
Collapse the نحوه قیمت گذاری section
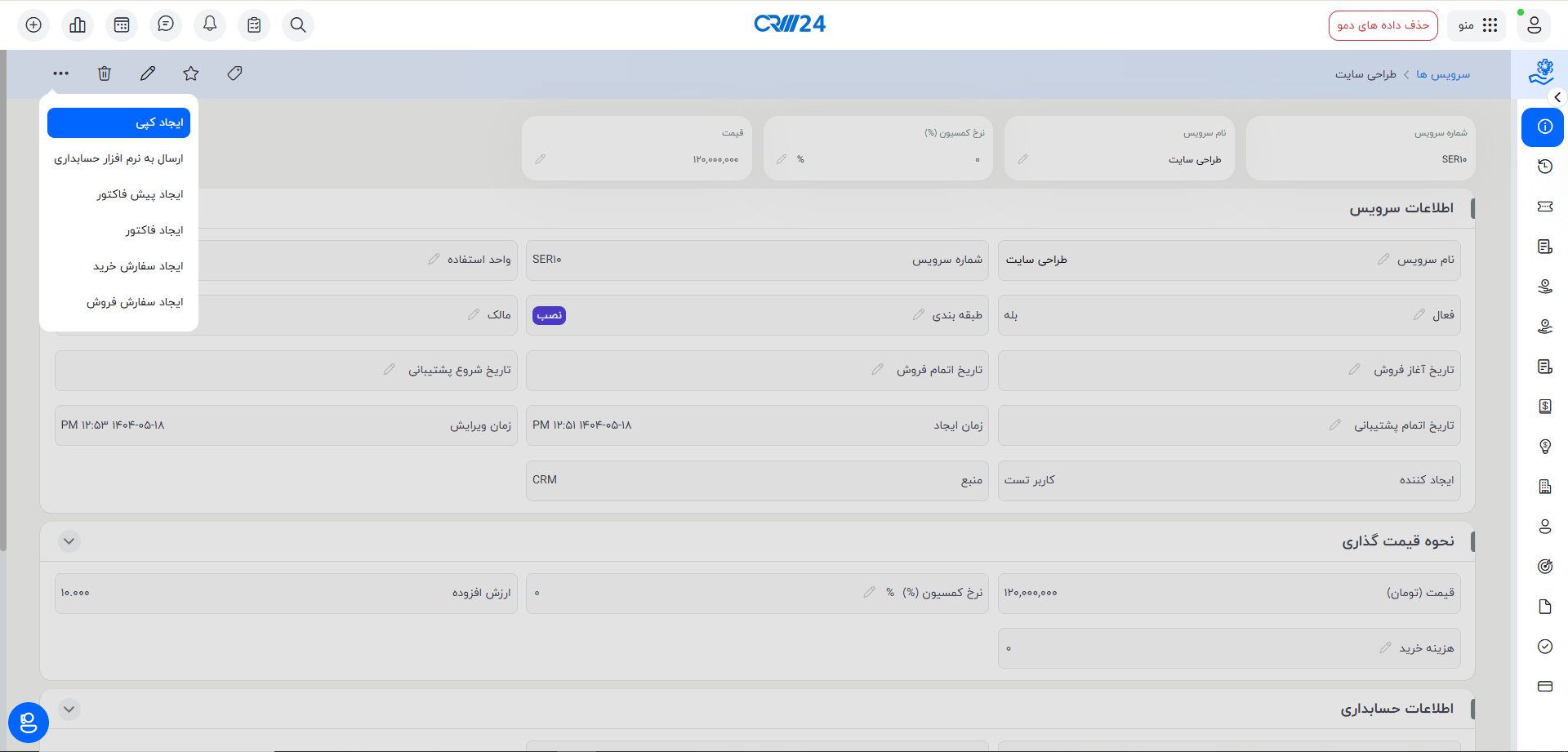69,541
